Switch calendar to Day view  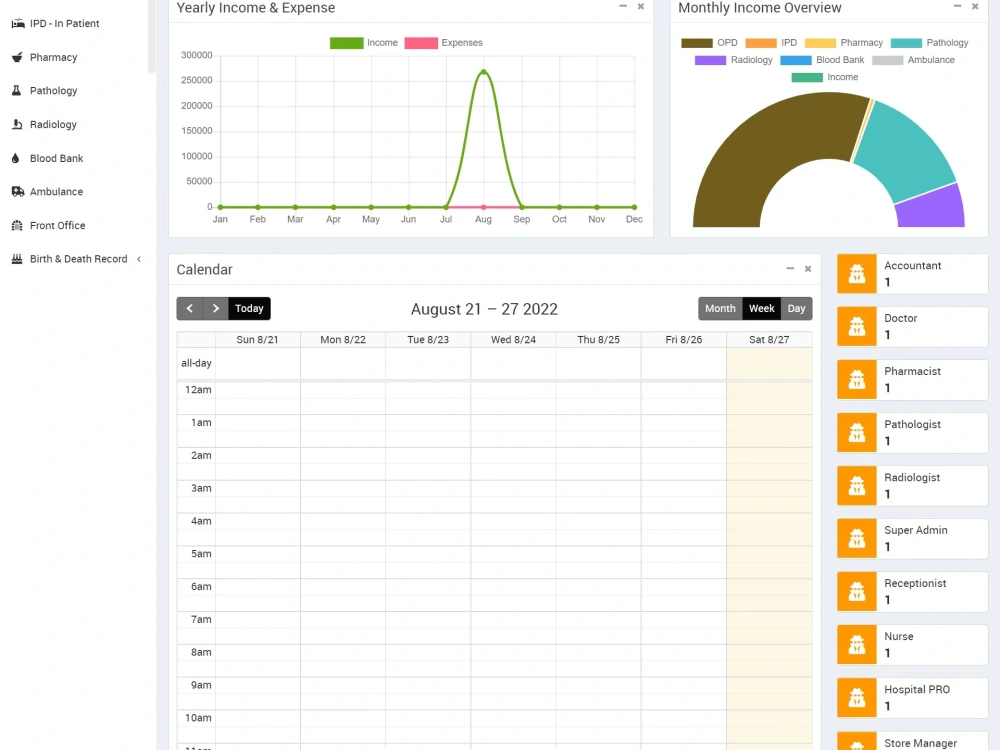tap(797, 309)
